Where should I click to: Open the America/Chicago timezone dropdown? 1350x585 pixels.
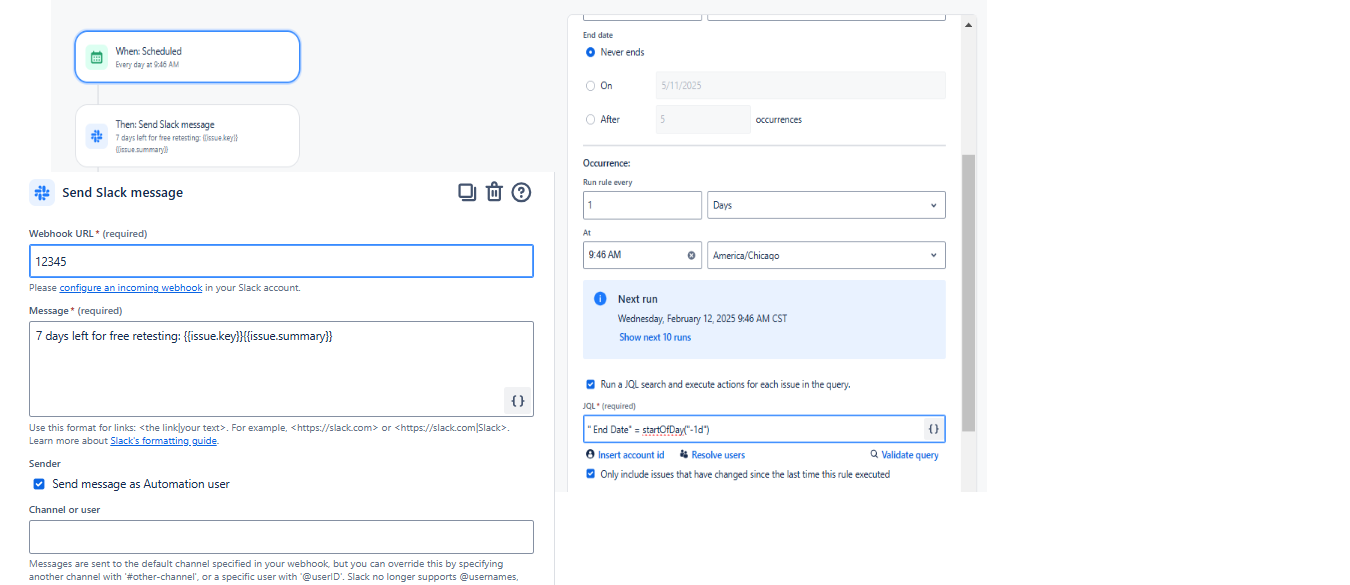point(826,255)
